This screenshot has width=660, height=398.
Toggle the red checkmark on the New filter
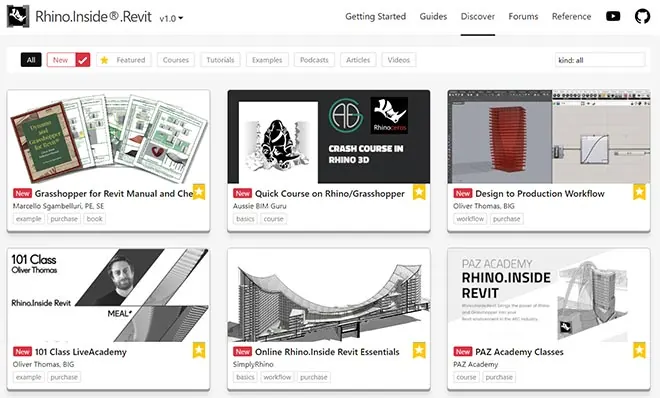pos(83,60)
